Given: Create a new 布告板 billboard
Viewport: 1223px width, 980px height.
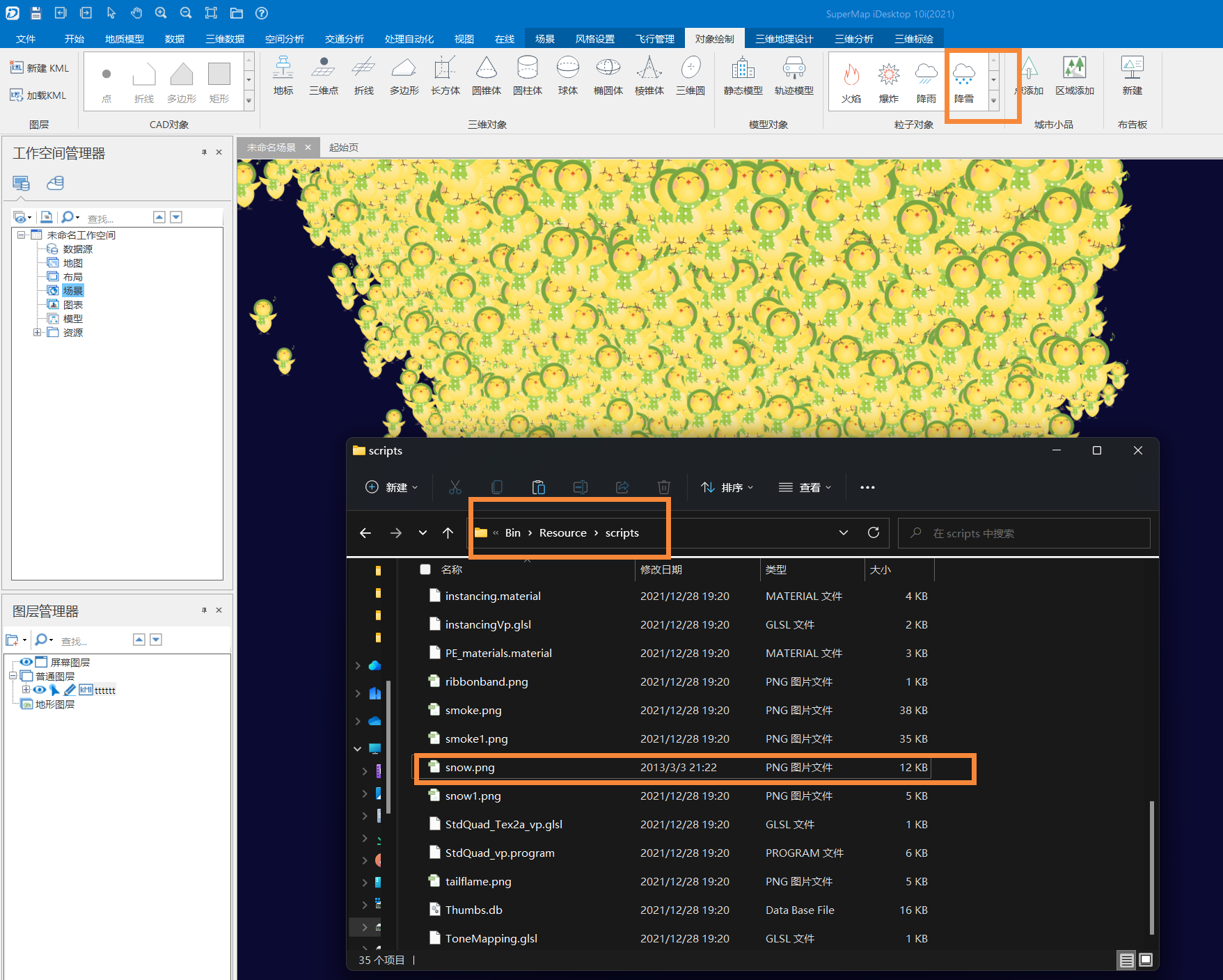Looking at the screenshot, I should coord(1133,77).
